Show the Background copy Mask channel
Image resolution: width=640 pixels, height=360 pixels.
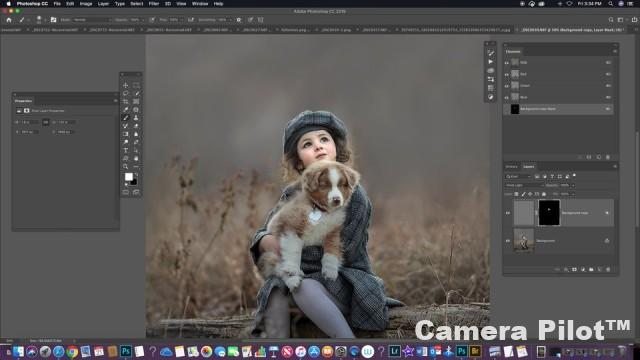507,109
